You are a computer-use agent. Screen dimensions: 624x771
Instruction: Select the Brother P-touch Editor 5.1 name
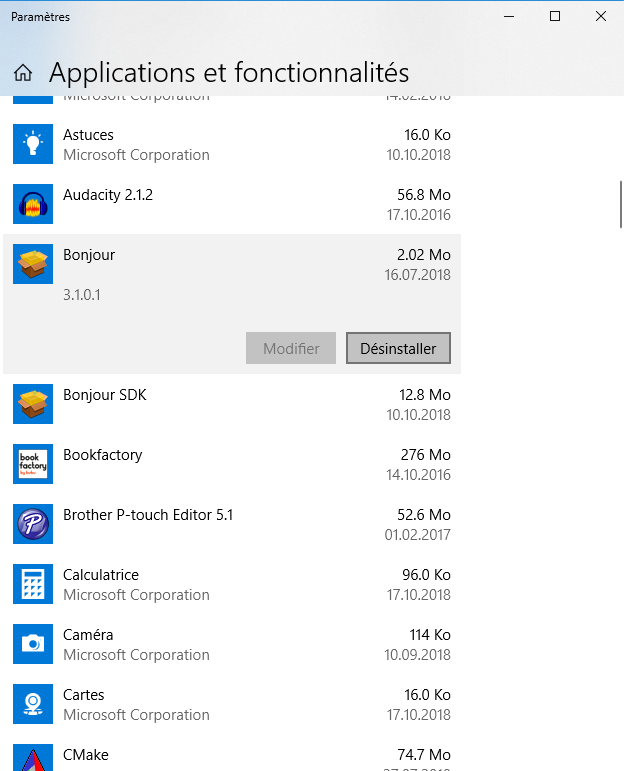[x=148, y=515]
